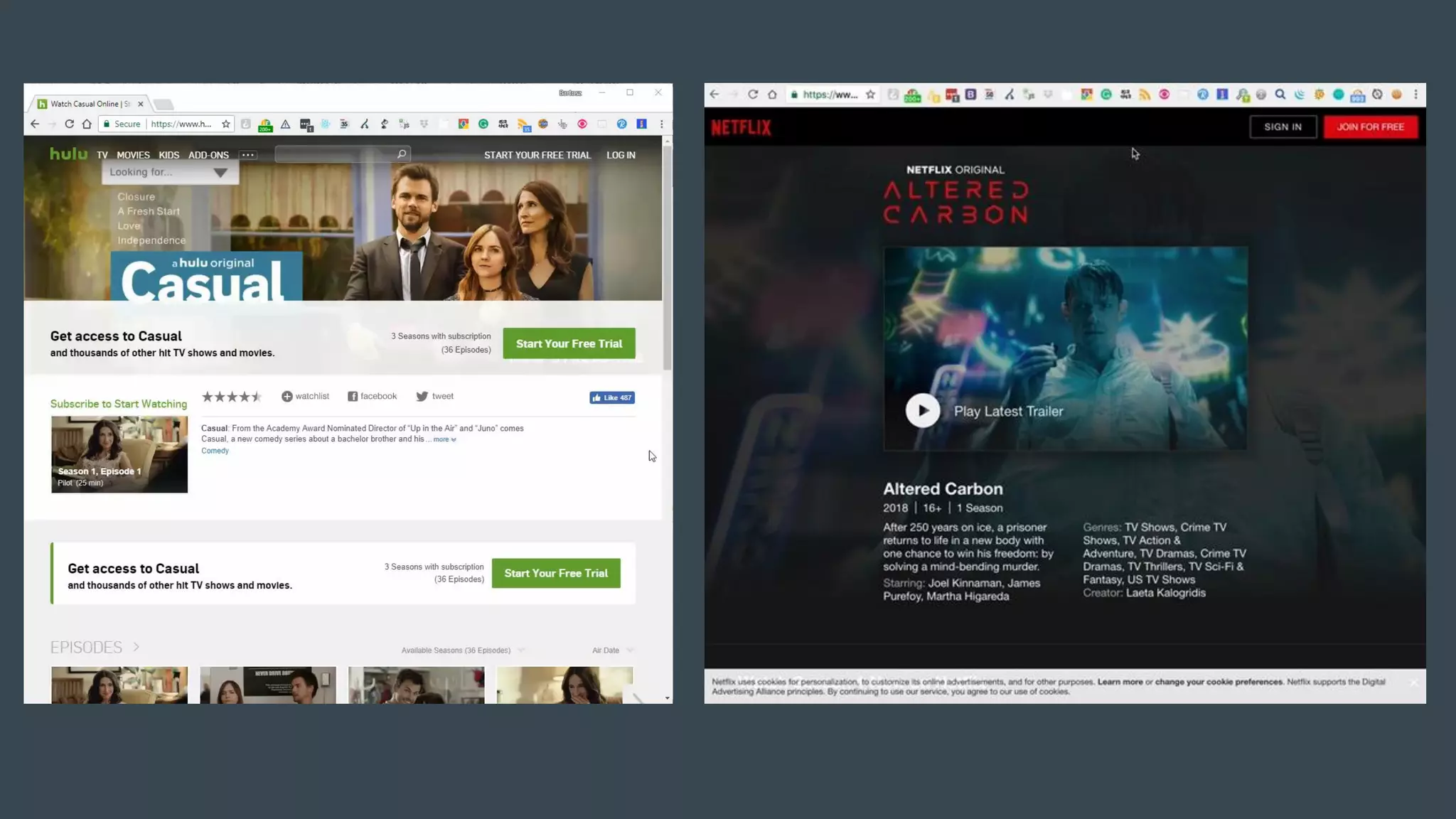Image resolution: width=1456 pixels, height=819 pixels.
Task: Add Casual to watchlist plus icon
Action: [287, 397]
